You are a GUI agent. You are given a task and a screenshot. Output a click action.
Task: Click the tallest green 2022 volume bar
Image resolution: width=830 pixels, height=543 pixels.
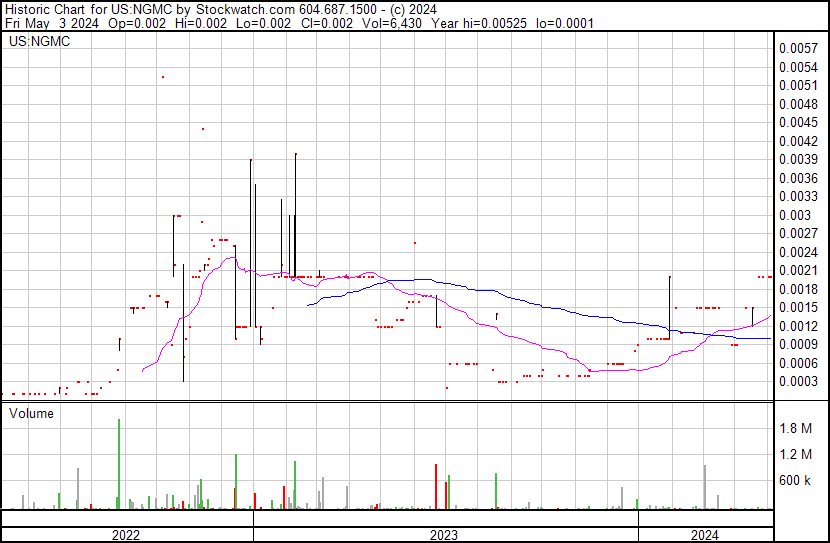tap(119, 464)
